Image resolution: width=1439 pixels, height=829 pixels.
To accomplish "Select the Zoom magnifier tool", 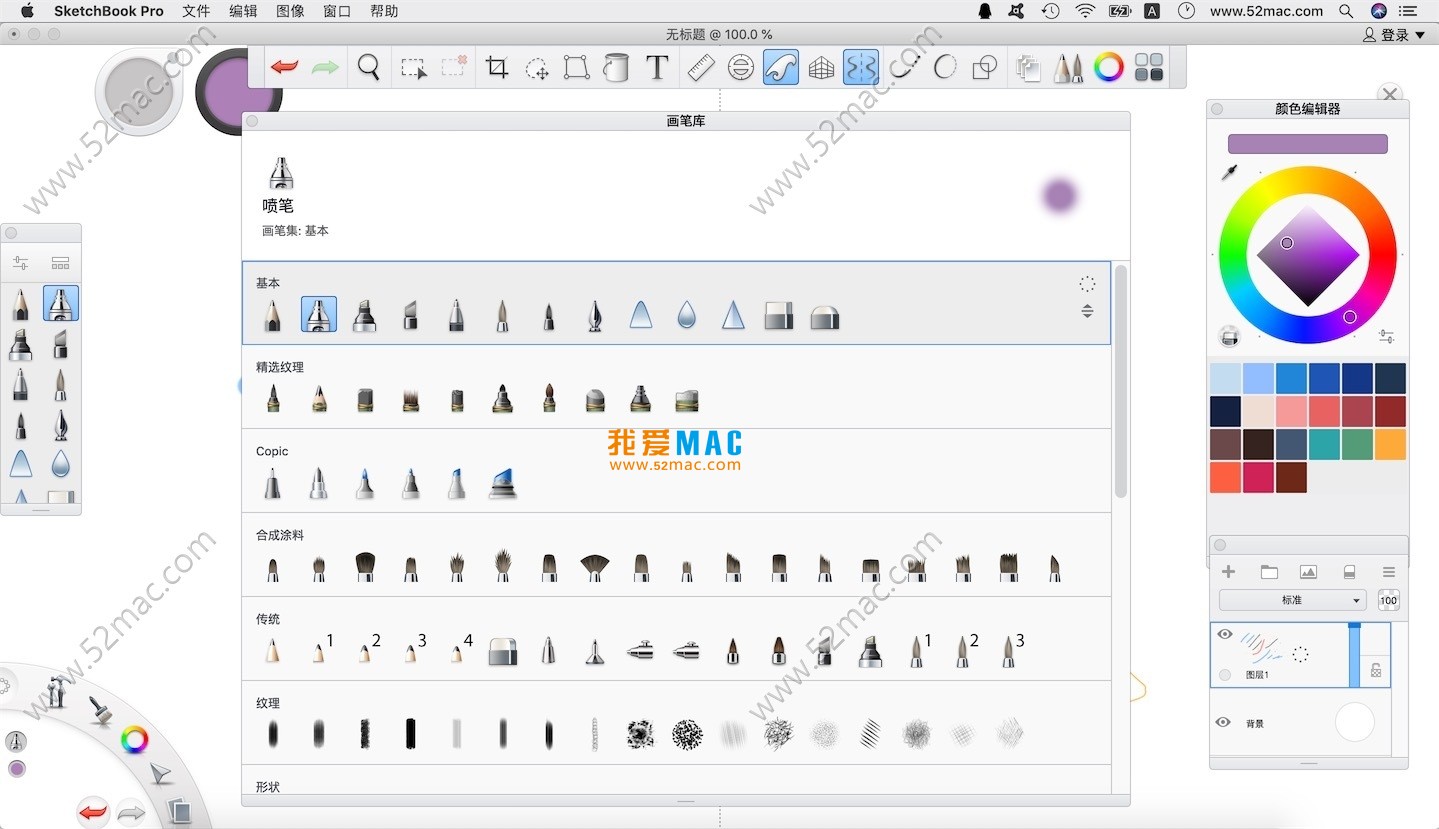I will tap(369, 67).
